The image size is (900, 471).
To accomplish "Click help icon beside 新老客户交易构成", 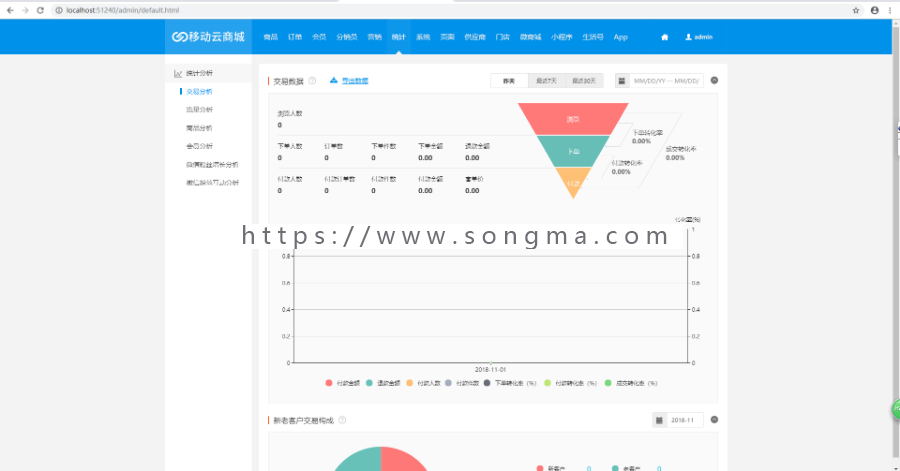I will coord(342,420).
